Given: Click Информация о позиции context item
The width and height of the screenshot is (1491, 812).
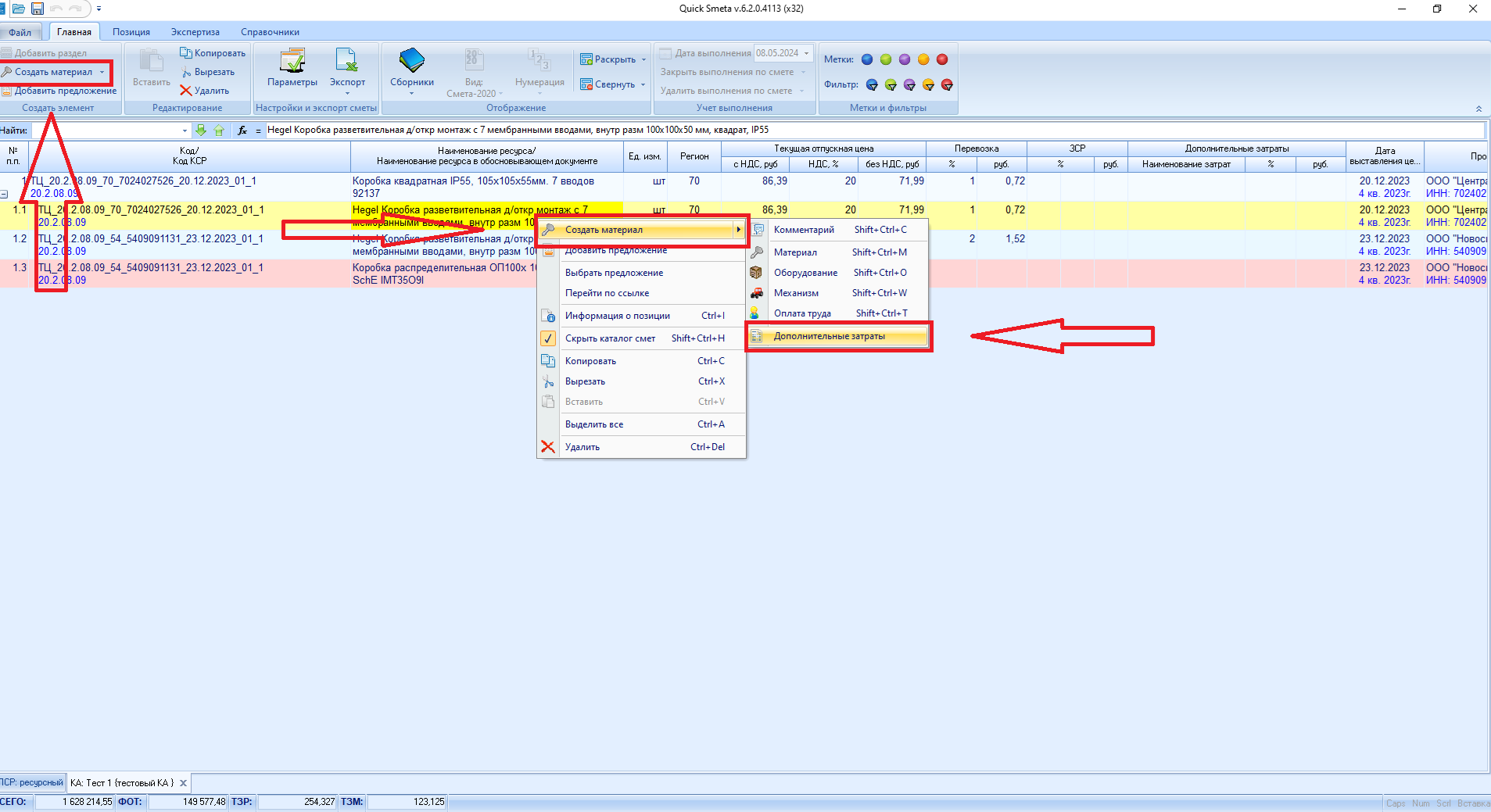Looking at the screenshot, I should pyautogui.click(x=641, y=316).
